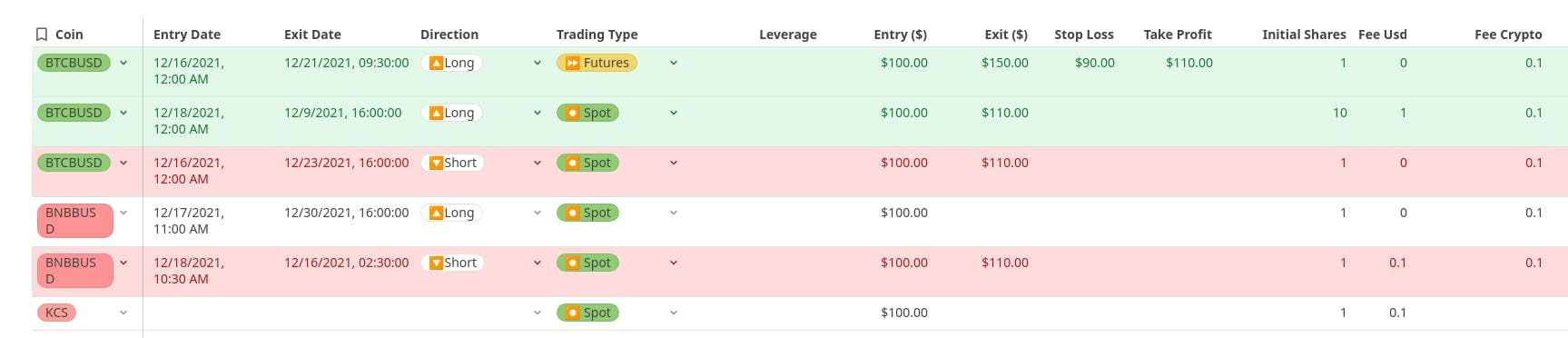Click the $90.00 Stop Loss cell
The width and height of the screenshot is (1568, 338).
[1095, 63]
